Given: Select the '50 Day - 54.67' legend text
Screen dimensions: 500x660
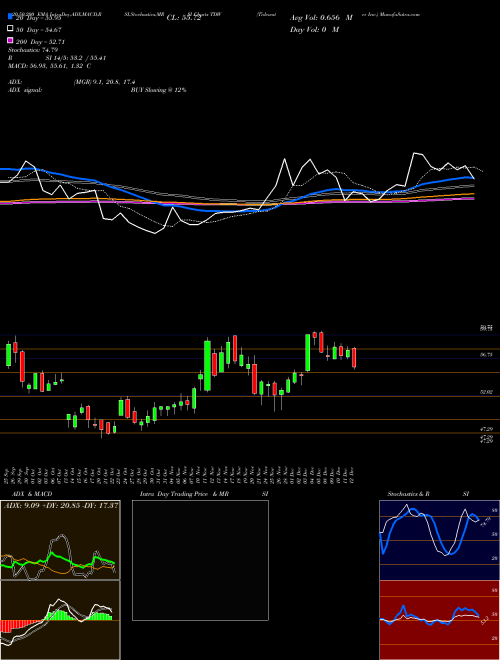Looking at the screenshot, I should coord(39,30).
